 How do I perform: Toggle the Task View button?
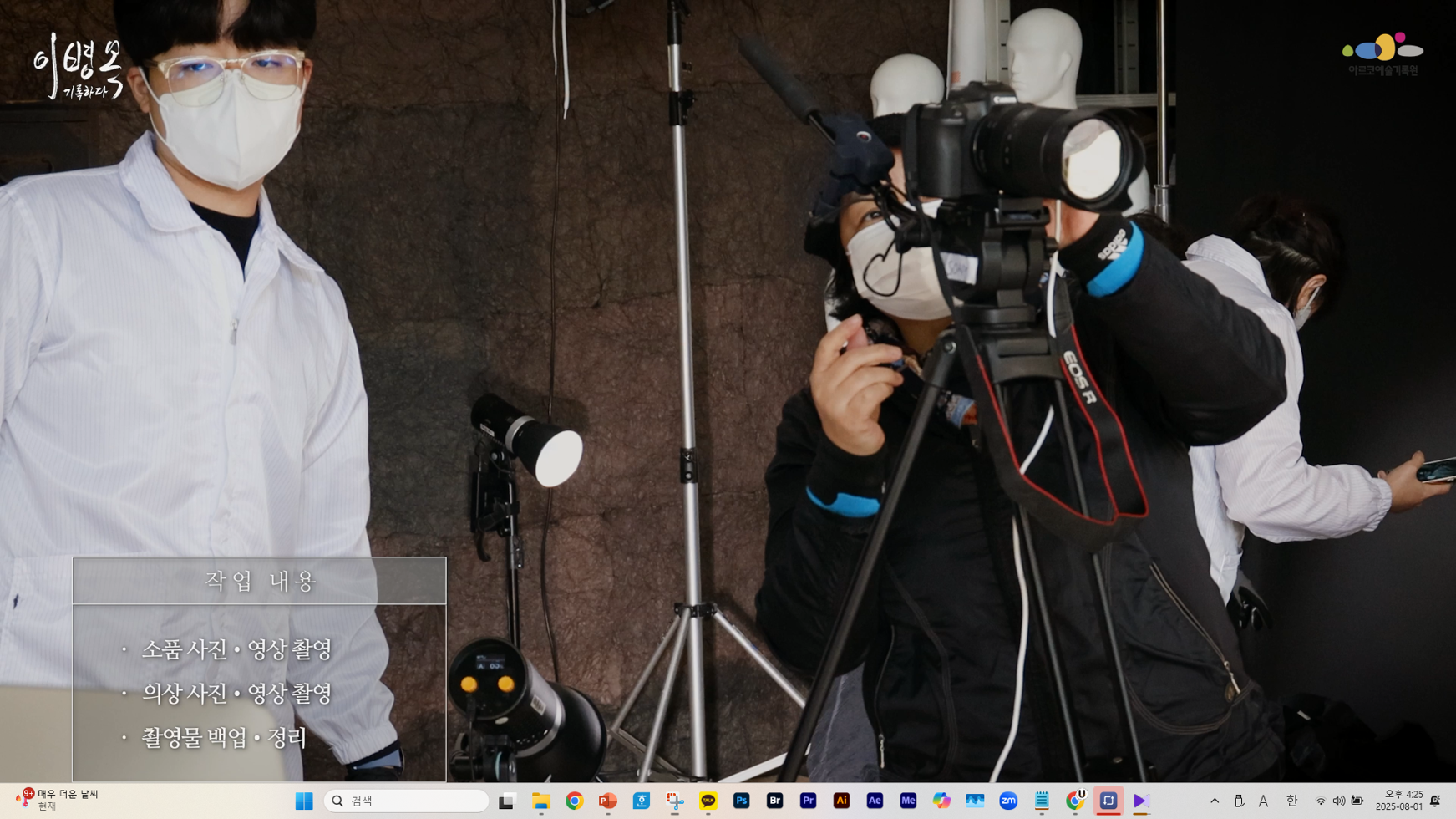click(x=506, y=801)
